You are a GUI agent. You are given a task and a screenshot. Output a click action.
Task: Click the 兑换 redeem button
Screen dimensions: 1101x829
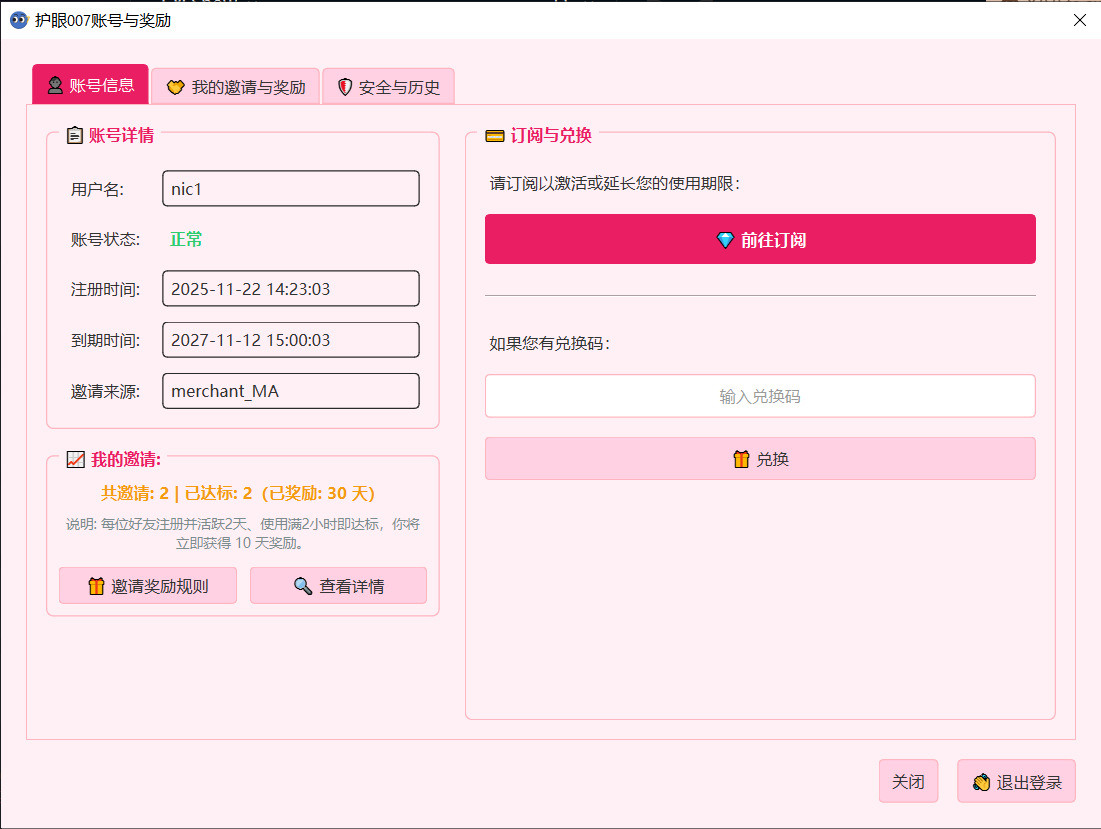click(760, 458)
